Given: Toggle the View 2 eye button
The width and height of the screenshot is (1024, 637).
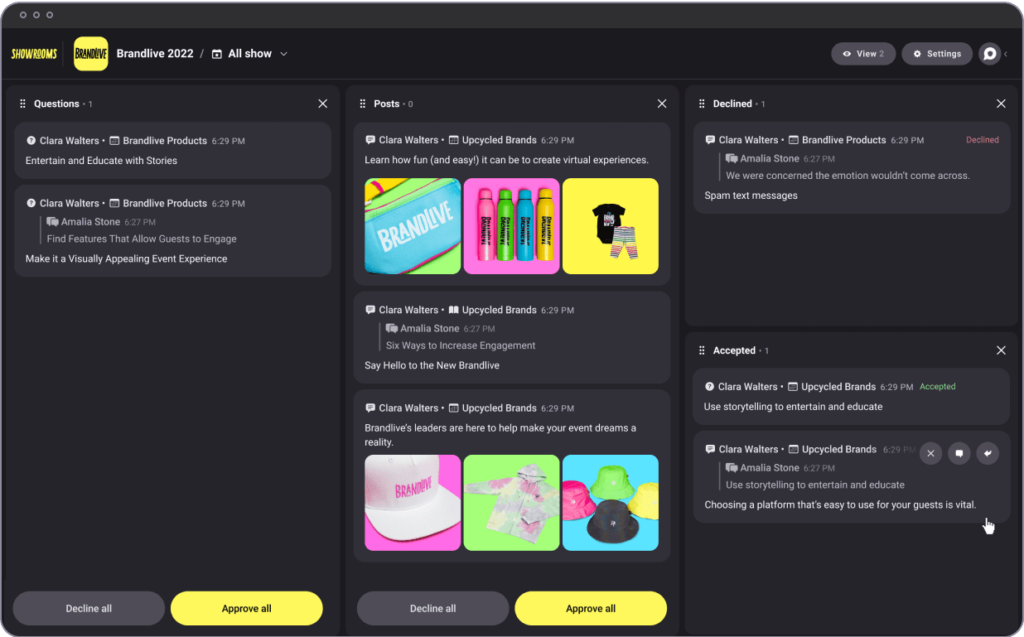Looking at the screenshot, I should [x=863, y=54].
